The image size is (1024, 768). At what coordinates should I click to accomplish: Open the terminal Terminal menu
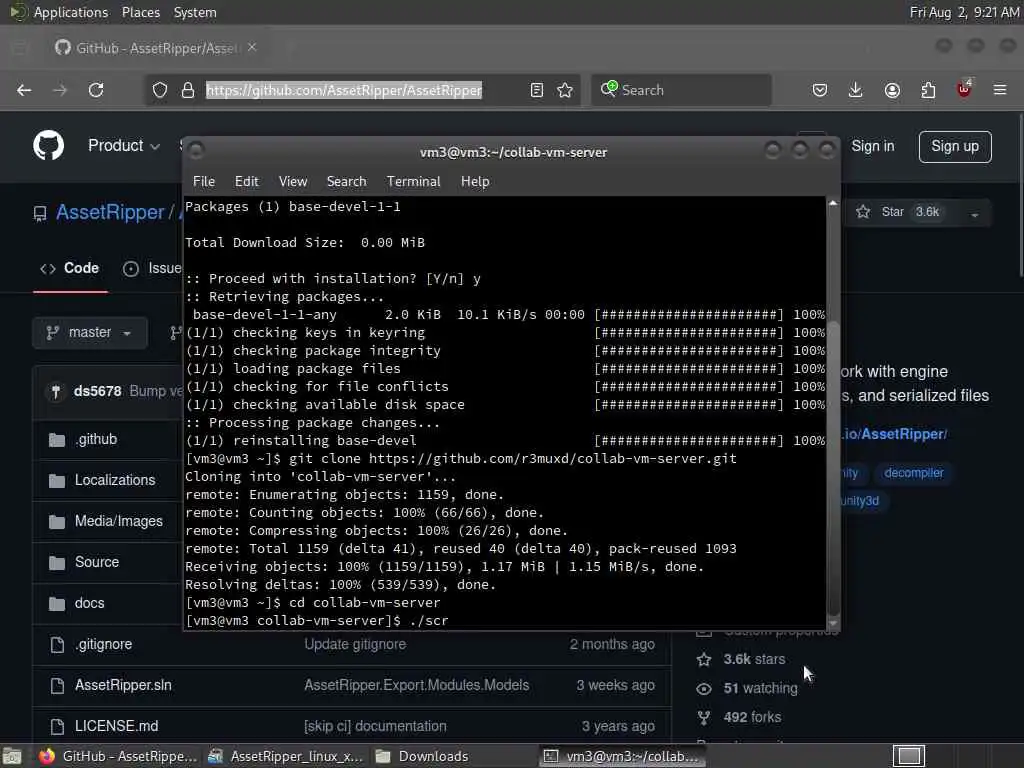point(413,182)
